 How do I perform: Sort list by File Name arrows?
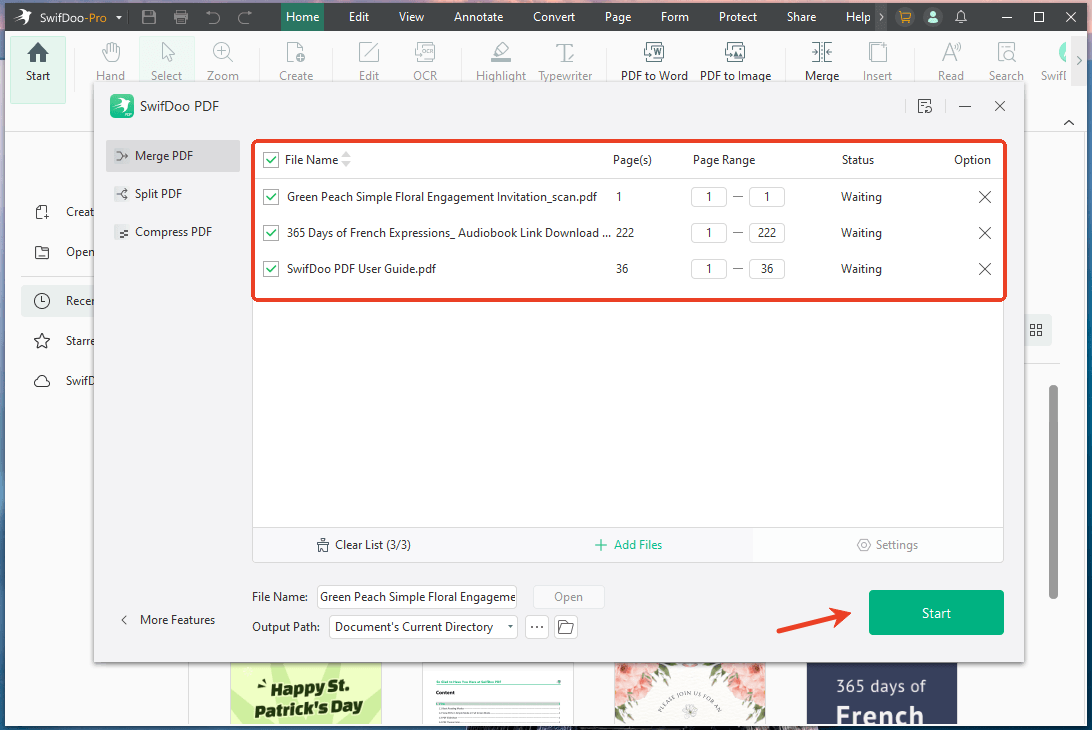point(346,160)
